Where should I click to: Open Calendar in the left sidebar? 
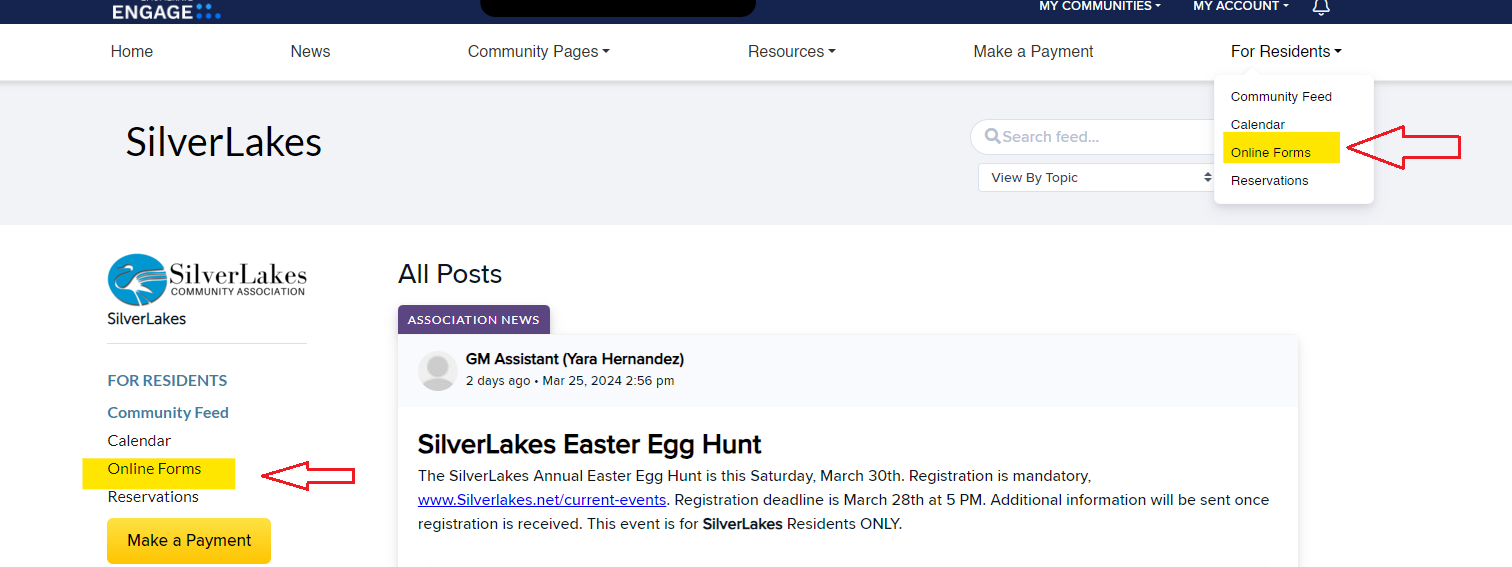(x=139, y=441)
